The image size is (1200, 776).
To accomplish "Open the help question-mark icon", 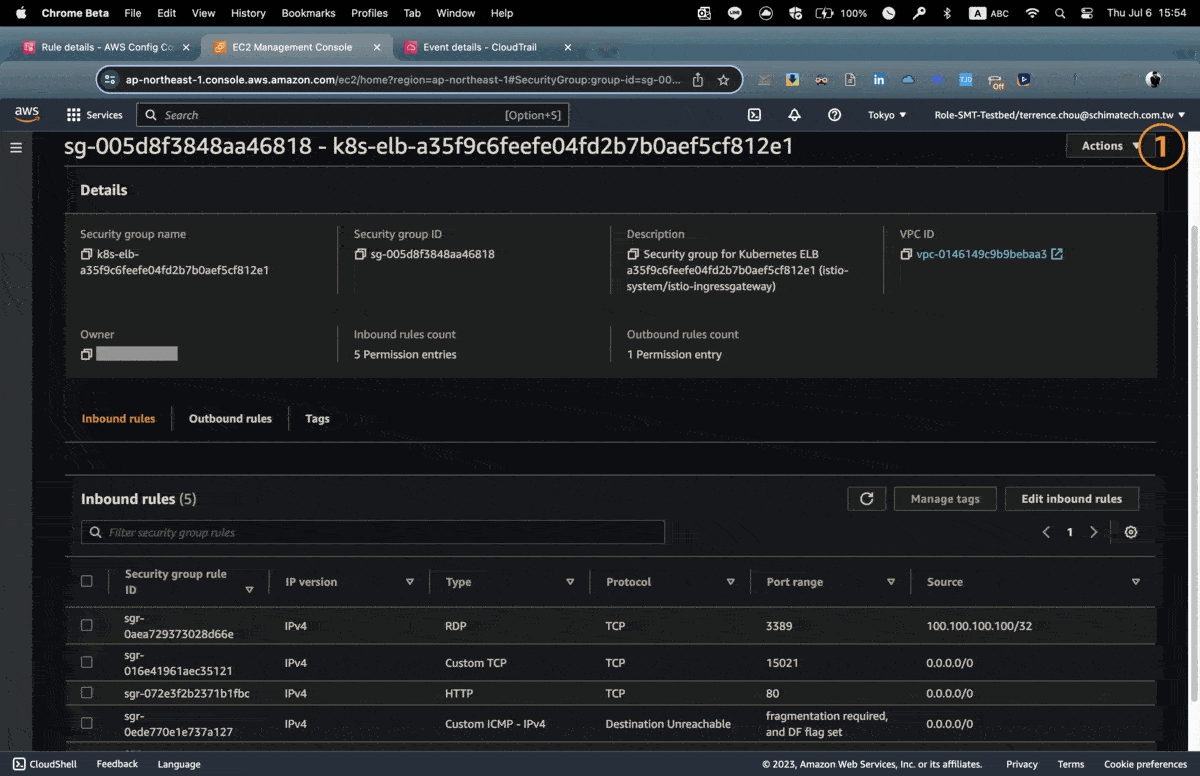I will (834, 115).
